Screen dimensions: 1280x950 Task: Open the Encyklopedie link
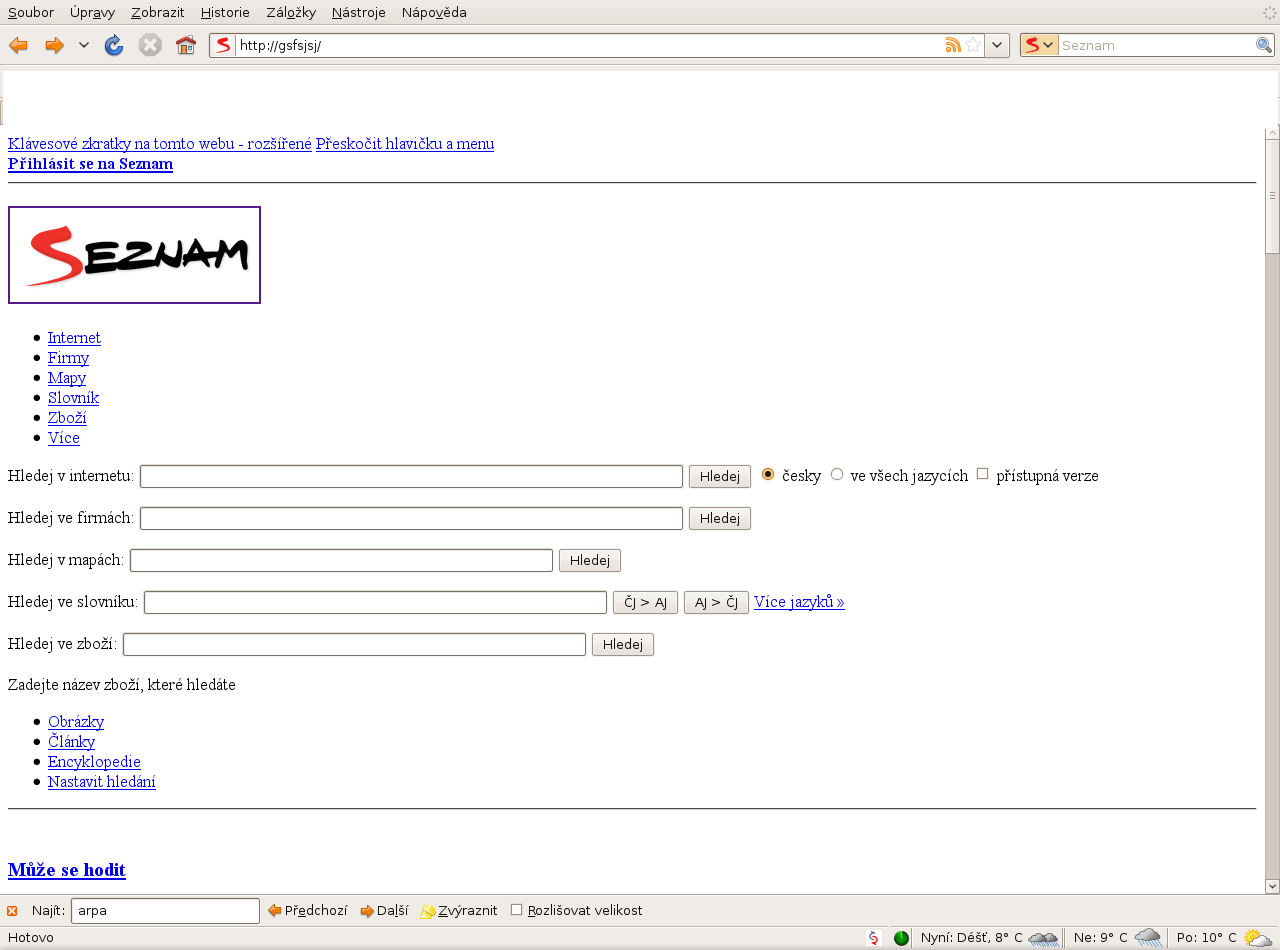(94, 762)
